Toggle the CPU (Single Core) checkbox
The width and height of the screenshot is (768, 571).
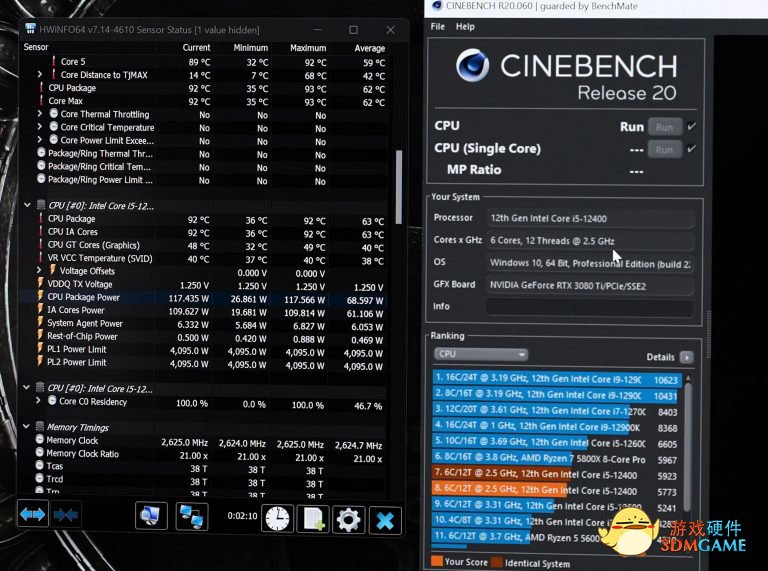(x=691, y=148)
